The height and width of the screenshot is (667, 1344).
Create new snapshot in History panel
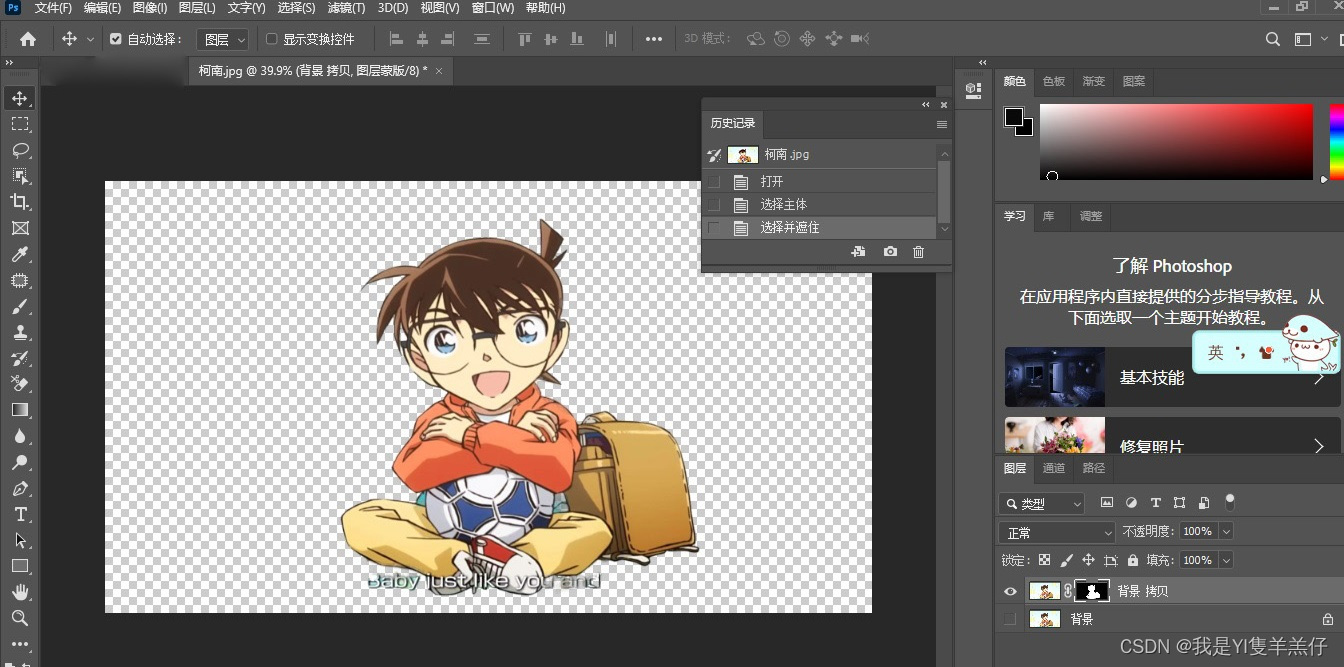pos(890,252)
